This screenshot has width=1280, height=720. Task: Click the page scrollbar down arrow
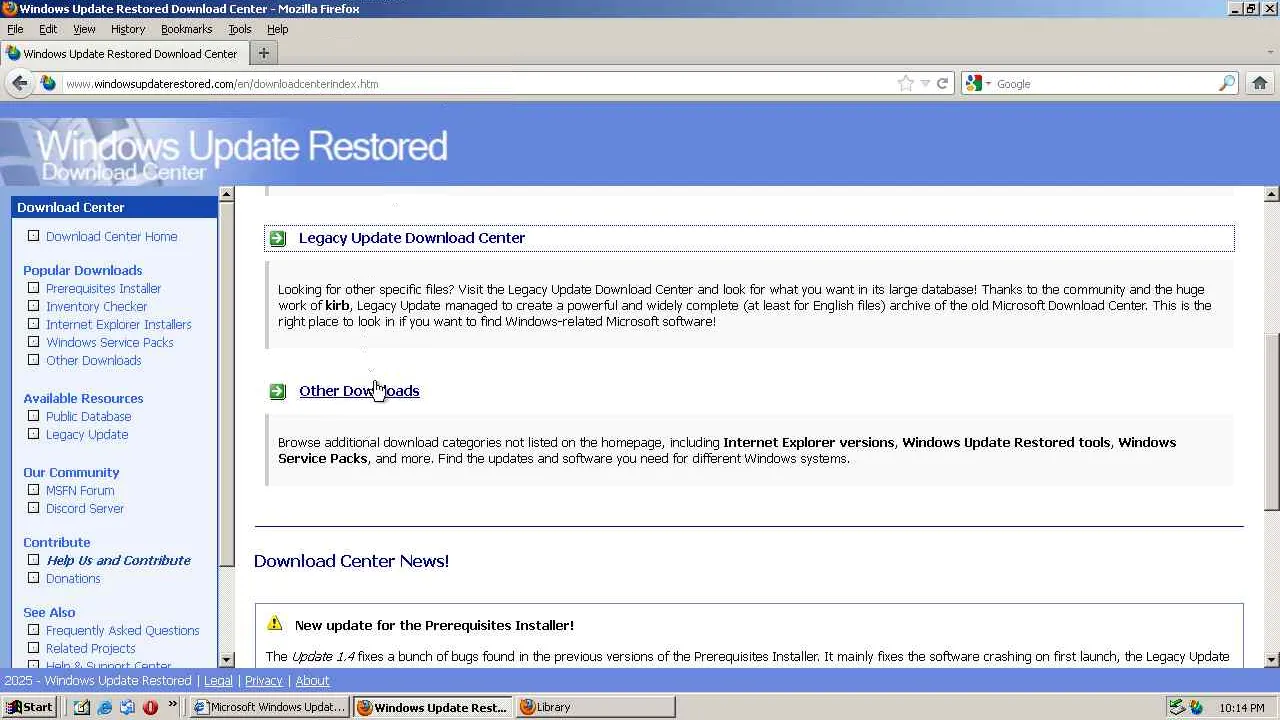[1272, 660]
